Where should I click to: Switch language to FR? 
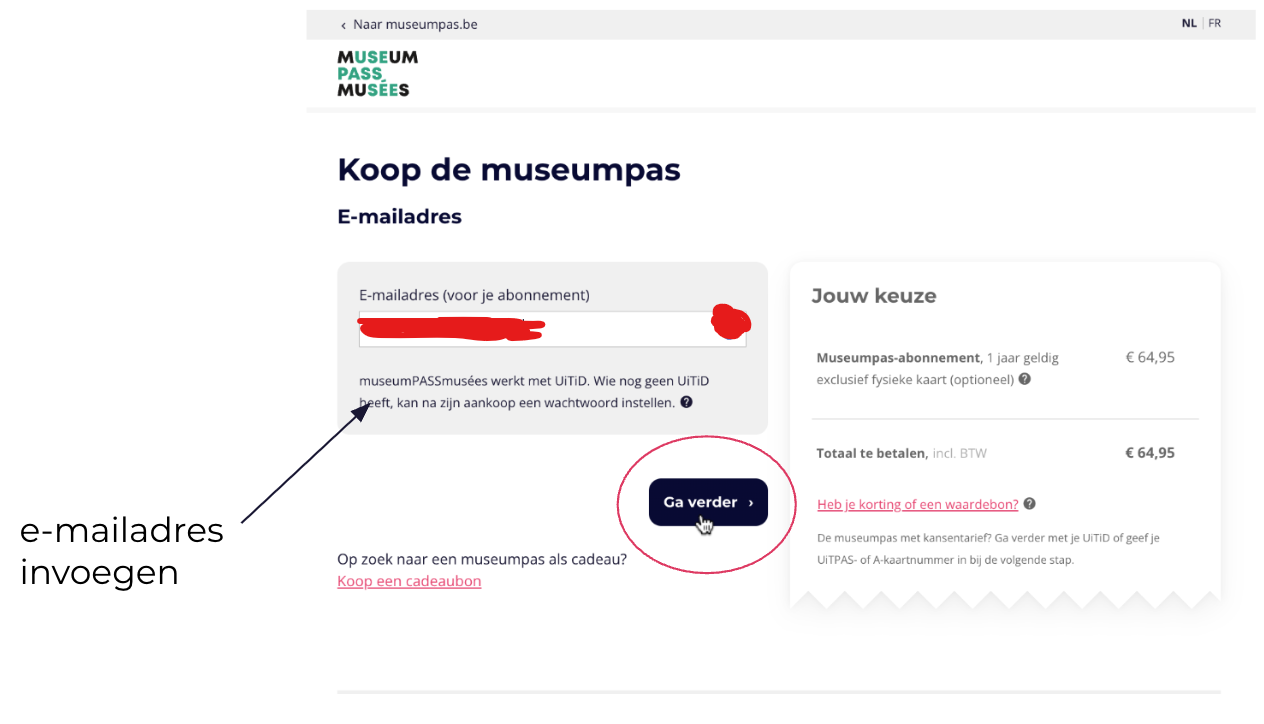coord(1214,23)
